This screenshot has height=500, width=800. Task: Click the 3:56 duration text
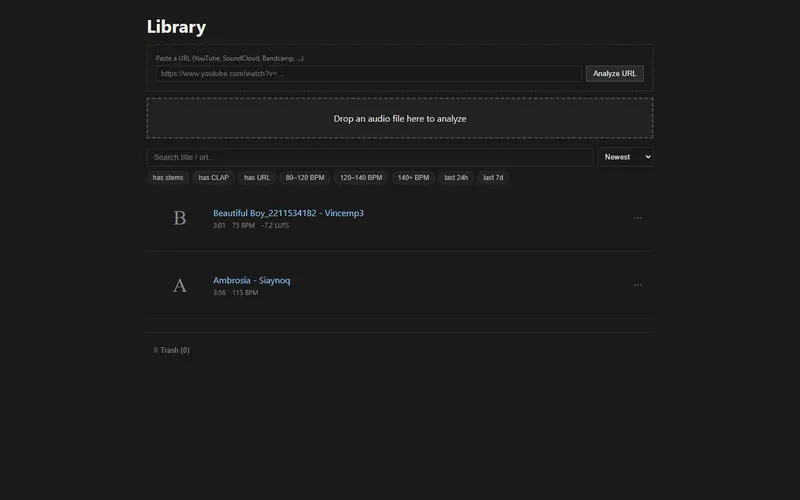(x=219, y=293)
